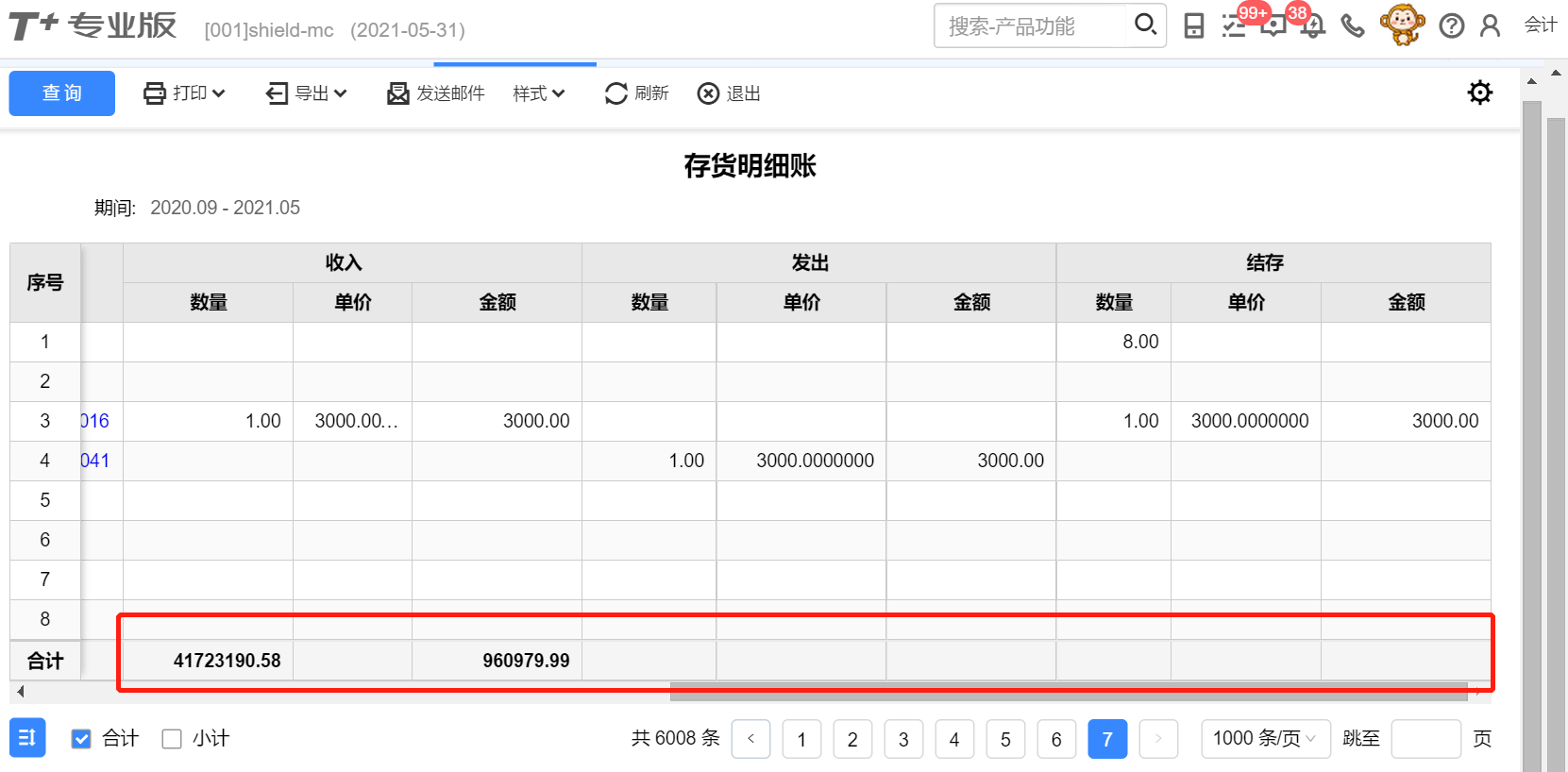Open the 1000 条/页 page size selector

(x=1265, y=739)
